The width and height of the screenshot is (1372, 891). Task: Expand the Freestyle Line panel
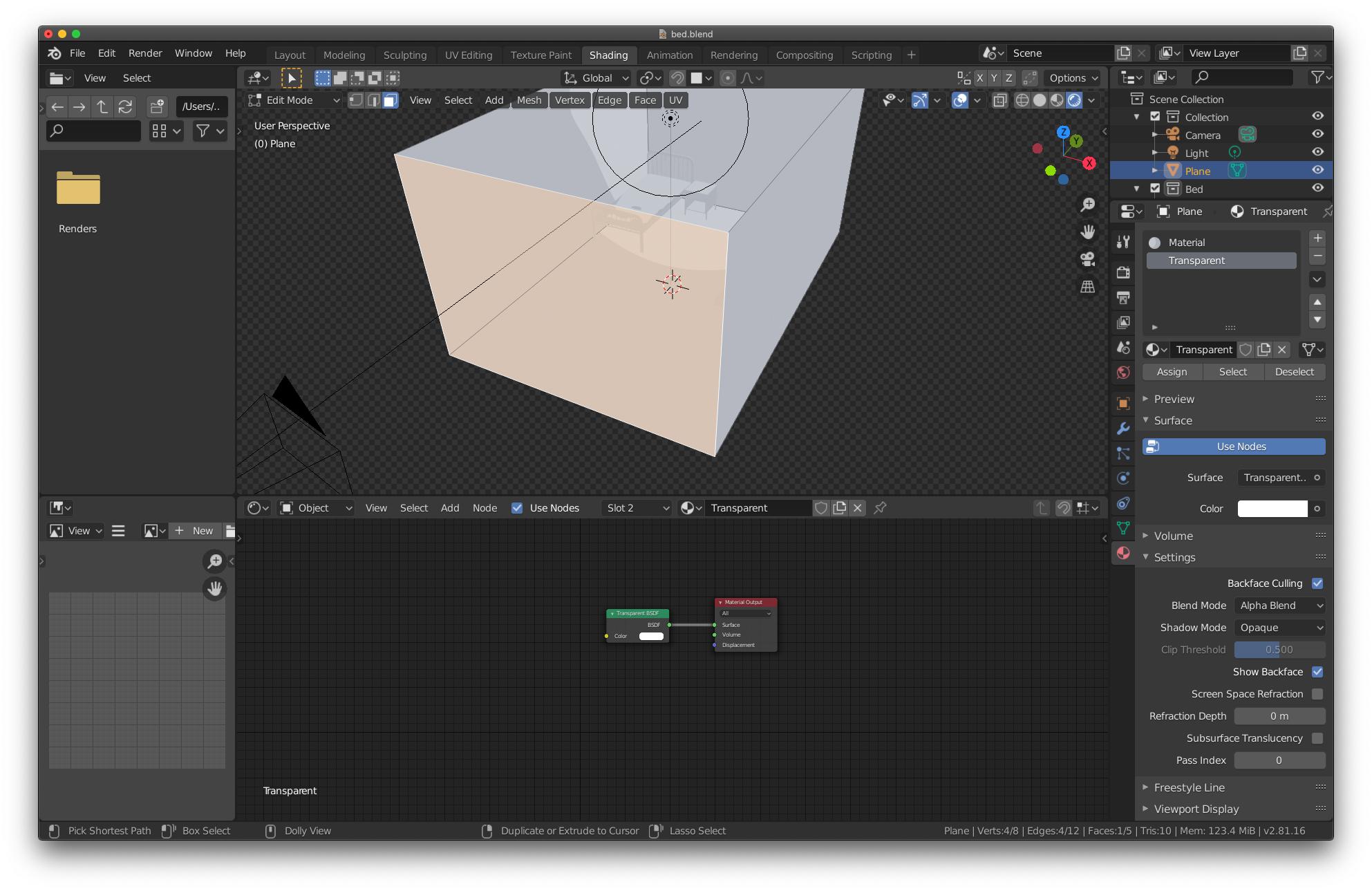point(1189,787)
